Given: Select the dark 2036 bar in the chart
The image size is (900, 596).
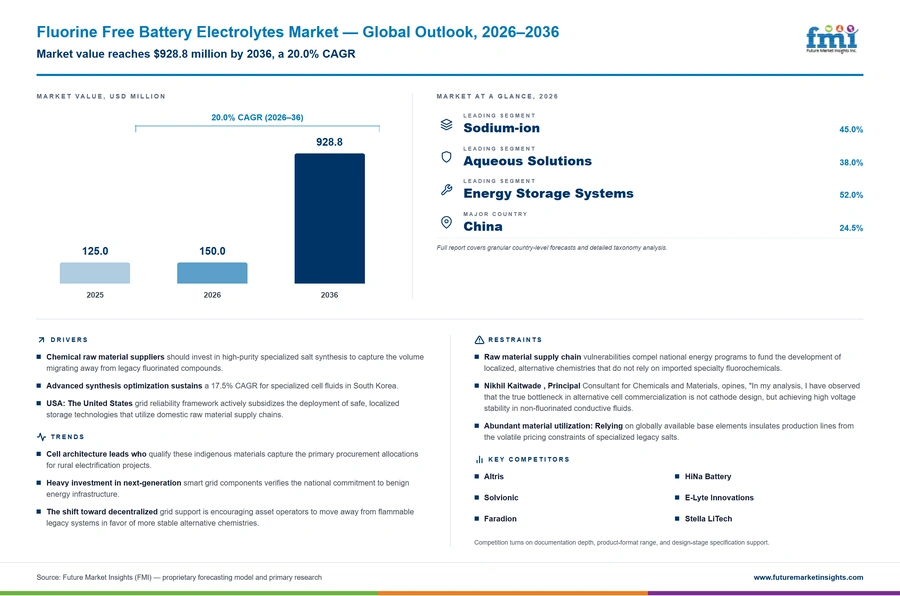Looking at the screenshot, I should pos(329,218).
